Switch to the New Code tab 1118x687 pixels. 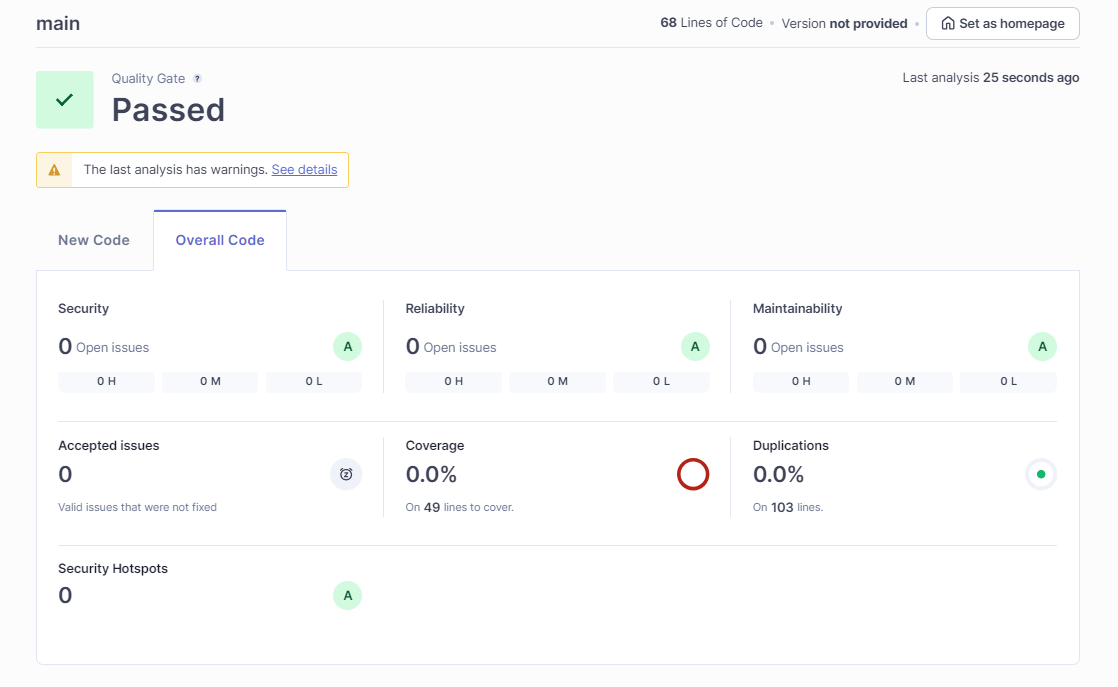94,240
